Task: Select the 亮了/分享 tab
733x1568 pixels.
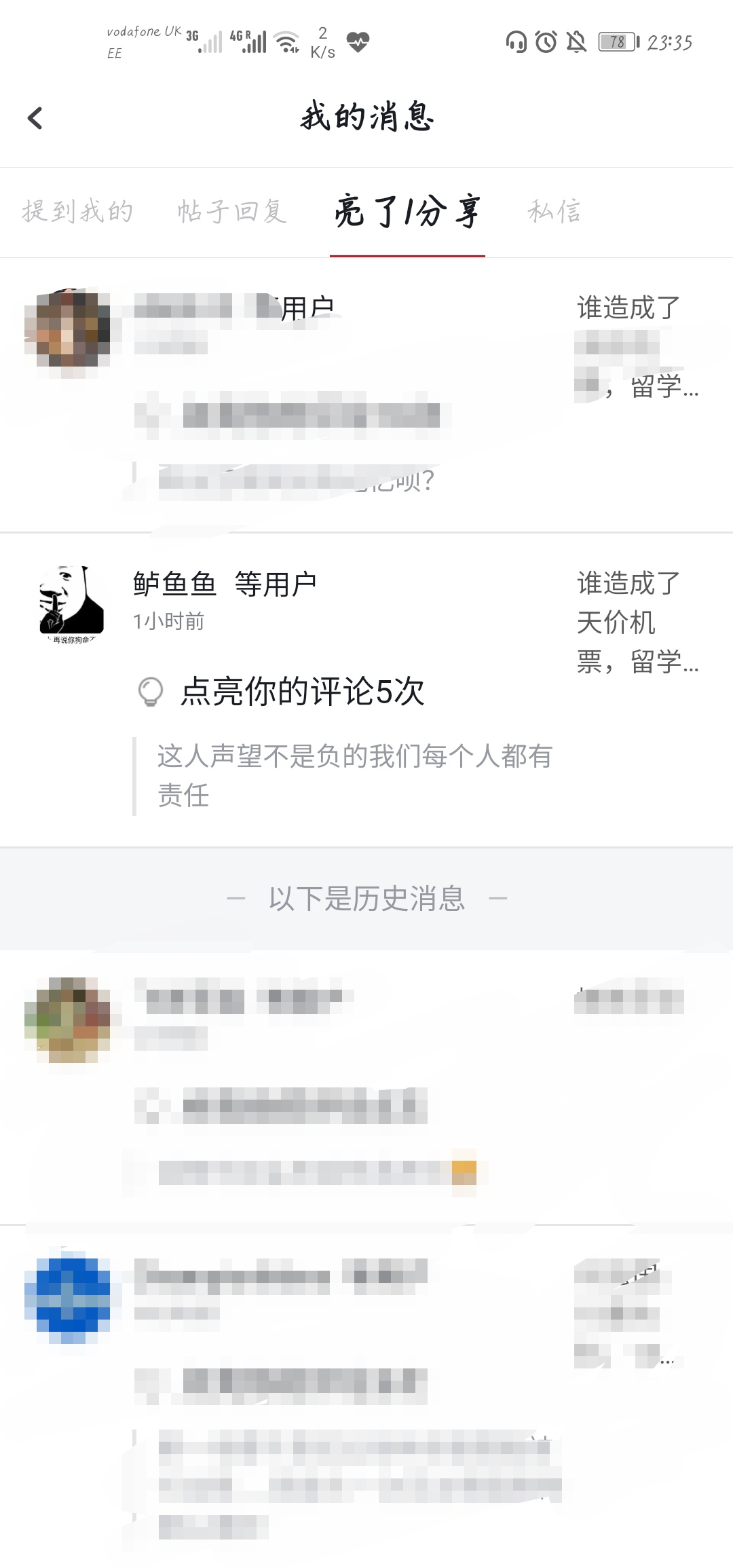Action: [x=407, y=211]
